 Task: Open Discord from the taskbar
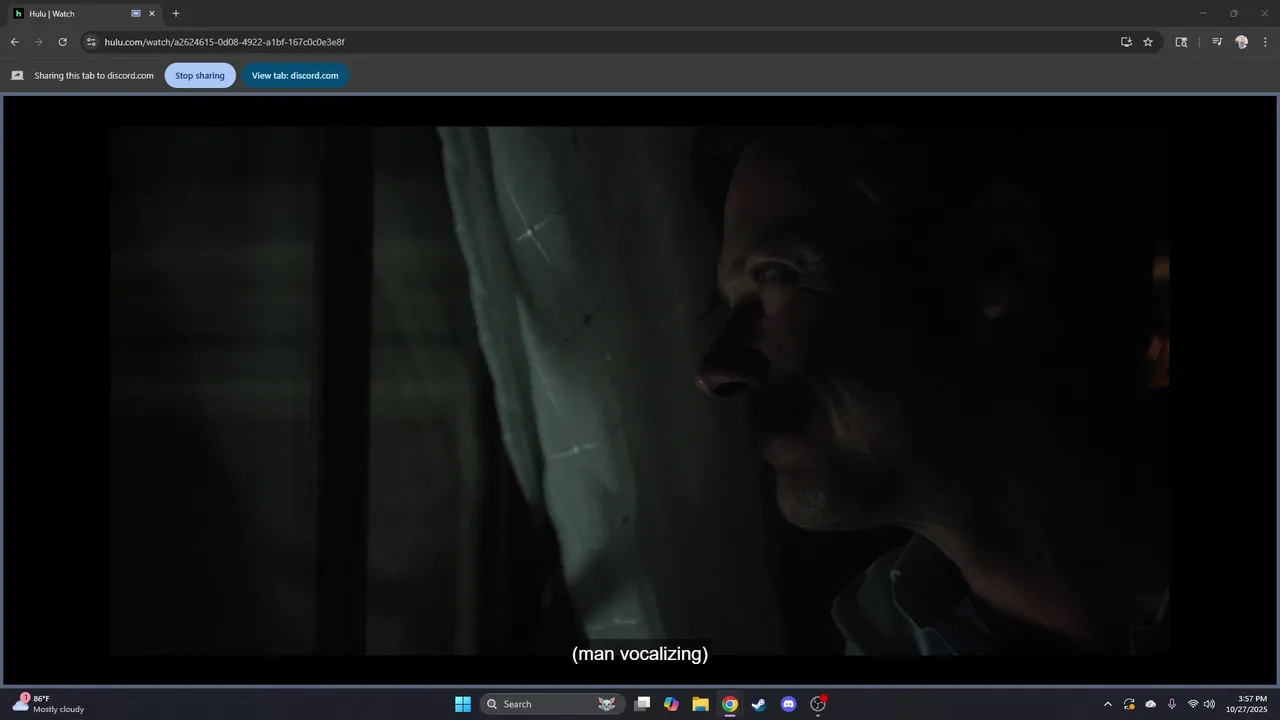pyautogui.click(x=788, y=704)
